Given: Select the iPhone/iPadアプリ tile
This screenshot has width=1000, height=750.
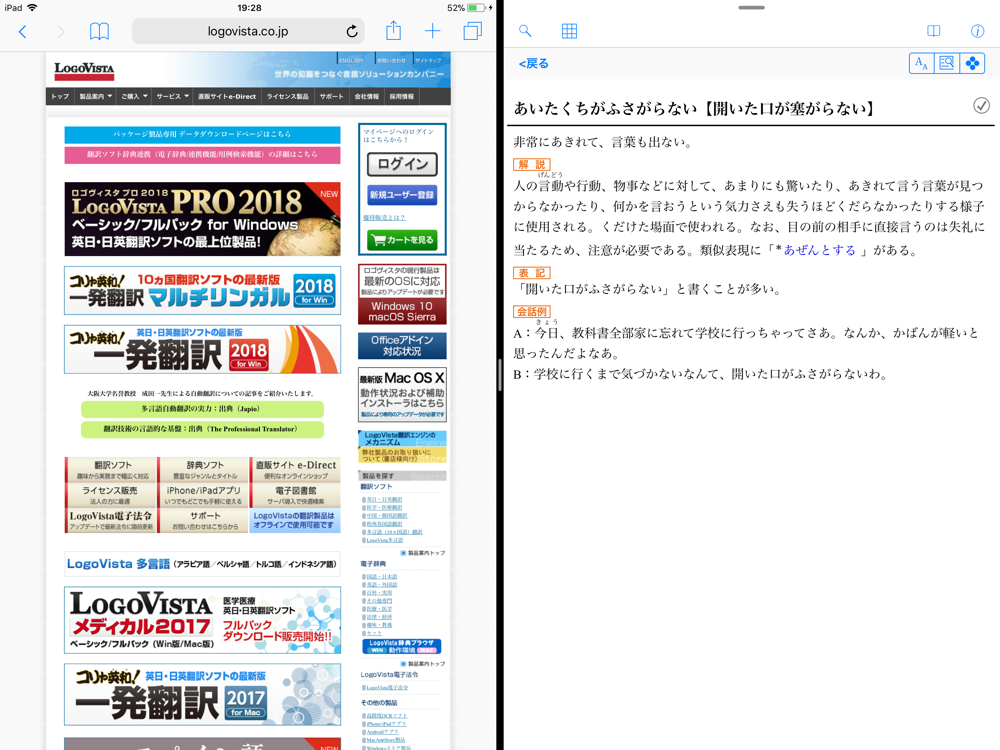Looking at the screenshot, I should [x=204, y=495].
